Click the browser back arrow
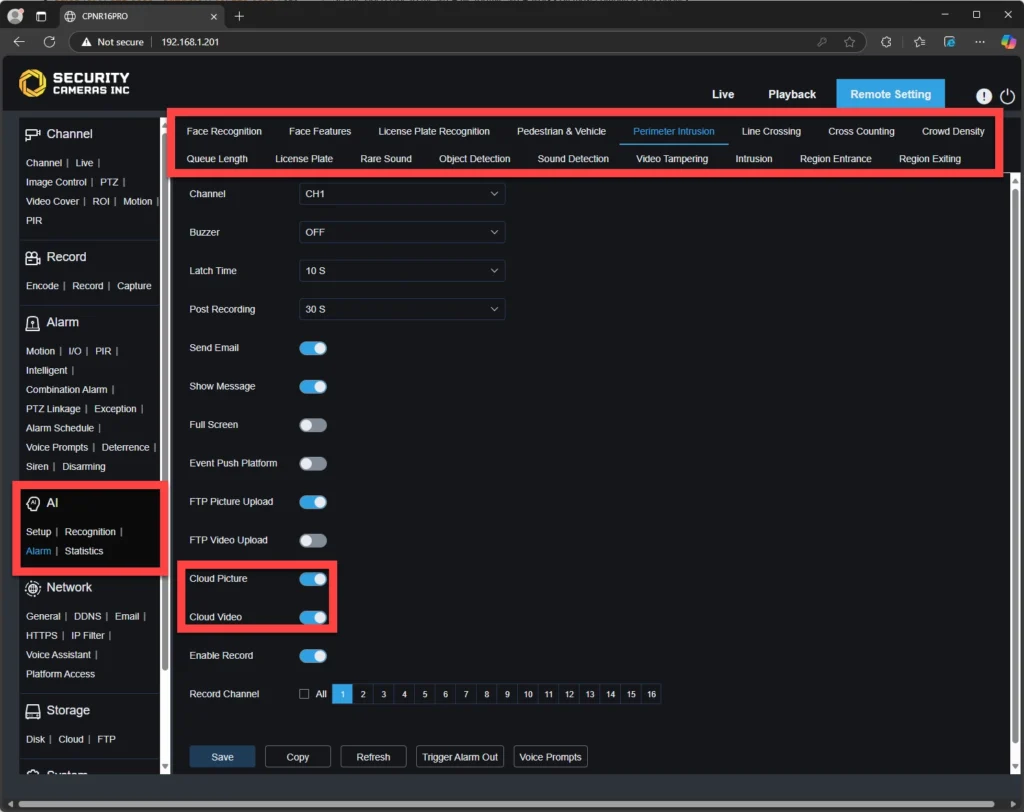Screen dimensions: 1024x812 (19, 42)
